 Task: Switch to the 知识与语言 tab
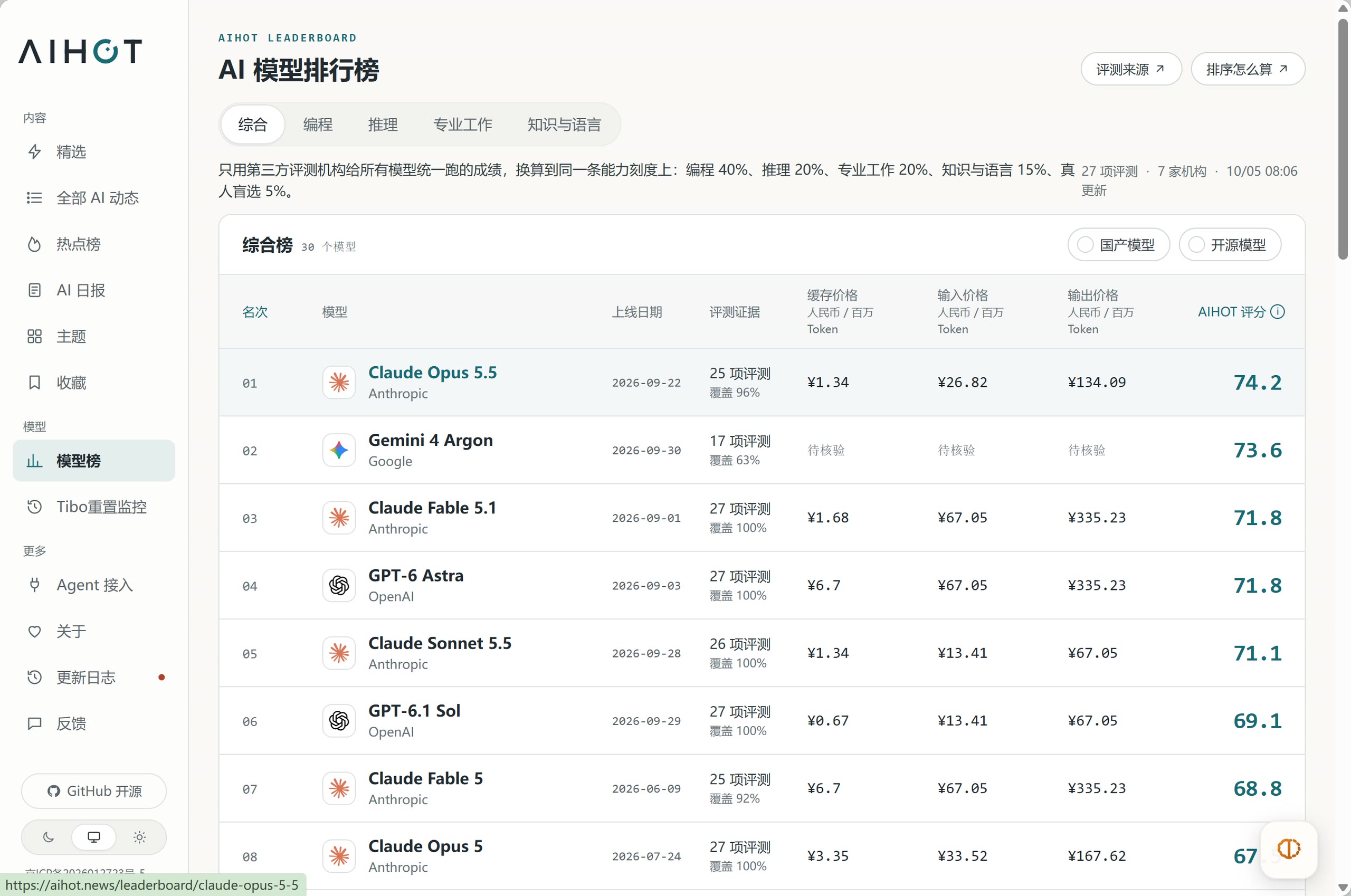click(564, 124)
